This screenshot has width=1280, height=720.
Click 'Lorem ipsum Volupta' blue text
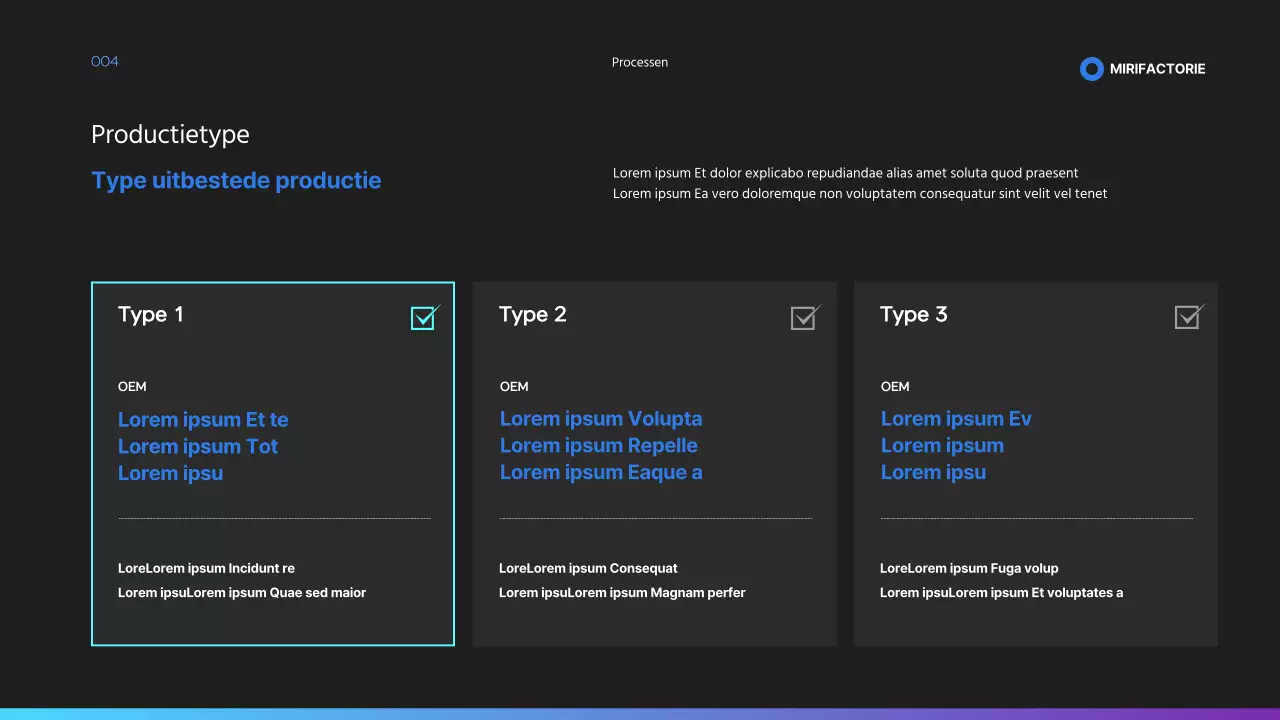(601, 419)
